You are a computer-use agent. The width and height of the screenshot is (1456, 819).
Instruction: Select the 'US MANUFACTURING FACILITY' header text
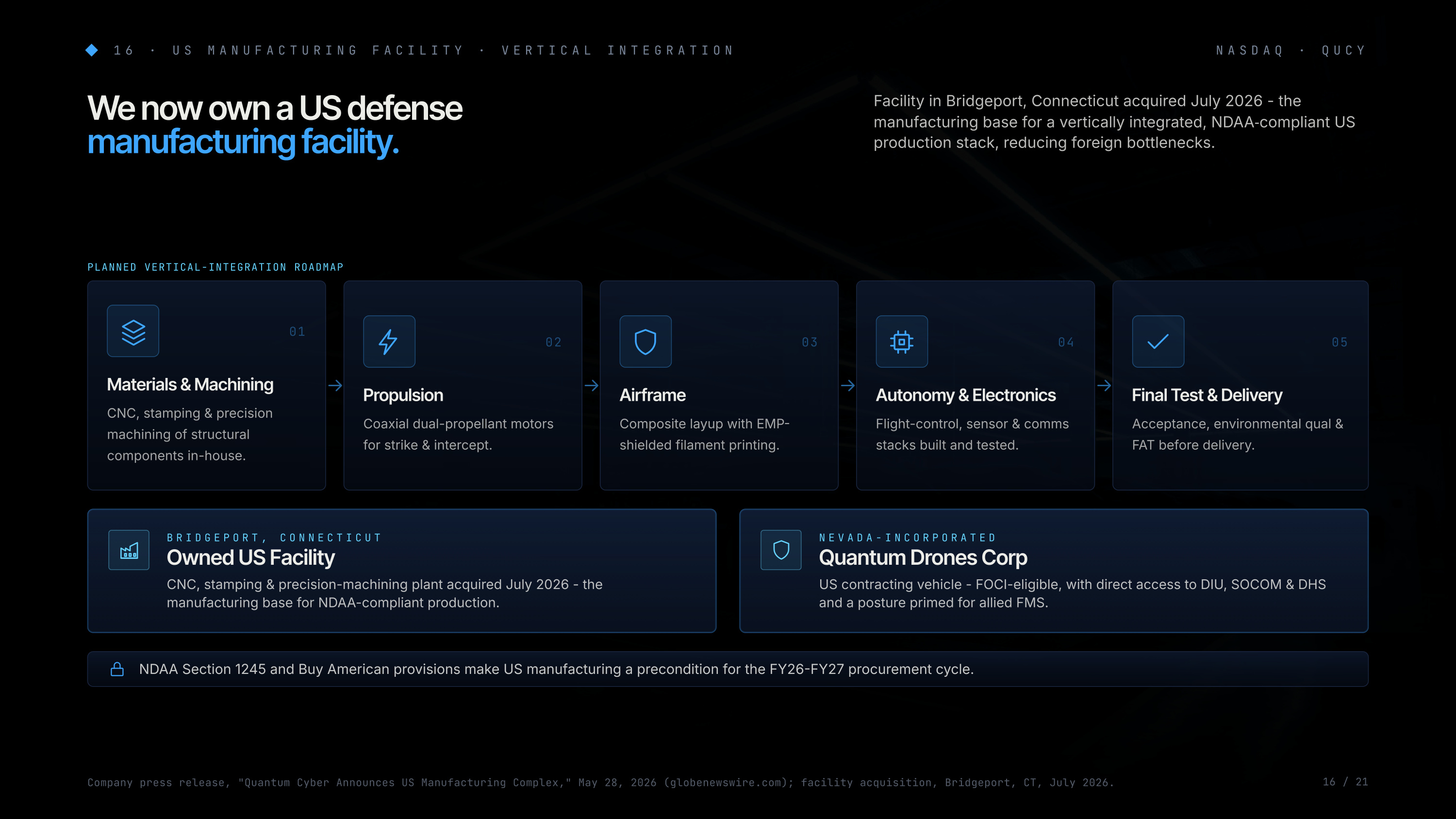pyautogui.click(x=318, y=50)
